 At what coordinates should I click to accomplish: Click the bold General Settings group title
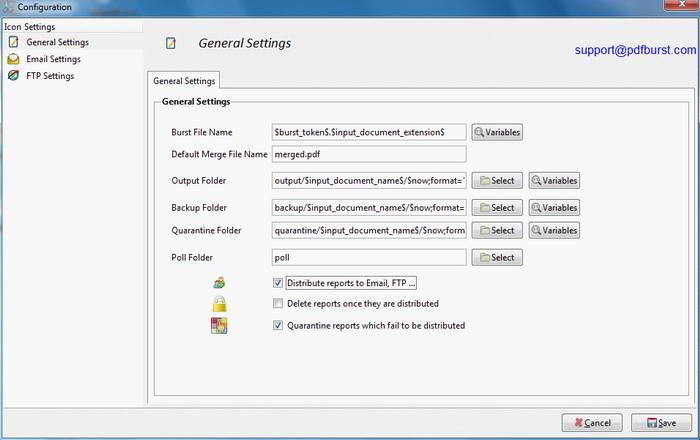coord(196,101)
